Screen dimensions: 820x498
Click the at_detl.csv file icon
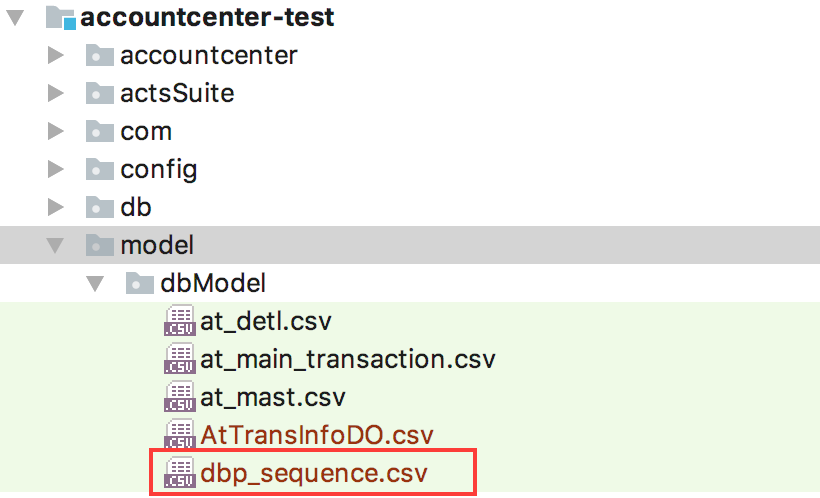point(179,321)
